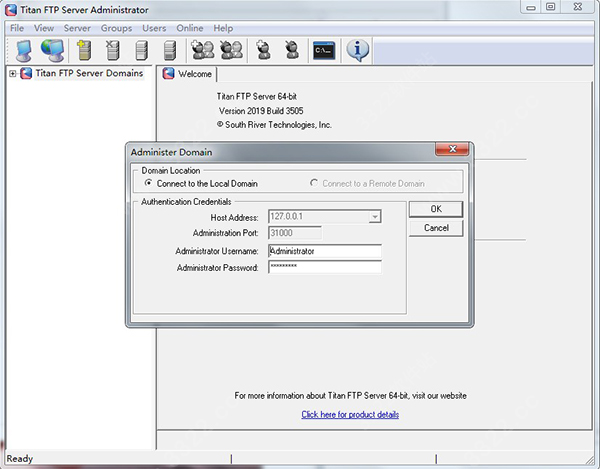Click the light gray server stack icon
This screenshot has height=469, width=600.
tap(141, 50)
